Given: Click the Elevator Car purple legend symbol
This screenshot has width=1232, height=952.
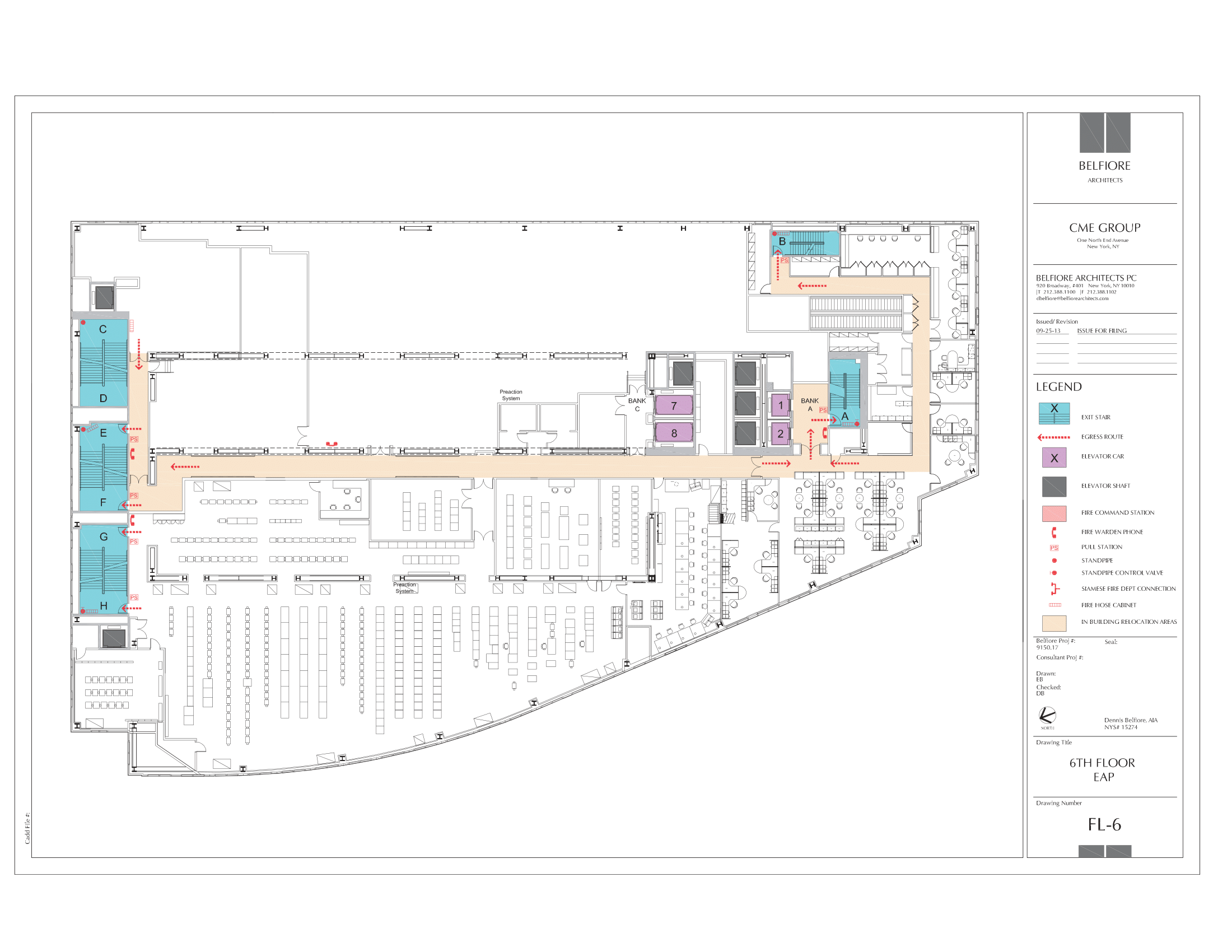Looking at the screenshot, I should 1054,458.
